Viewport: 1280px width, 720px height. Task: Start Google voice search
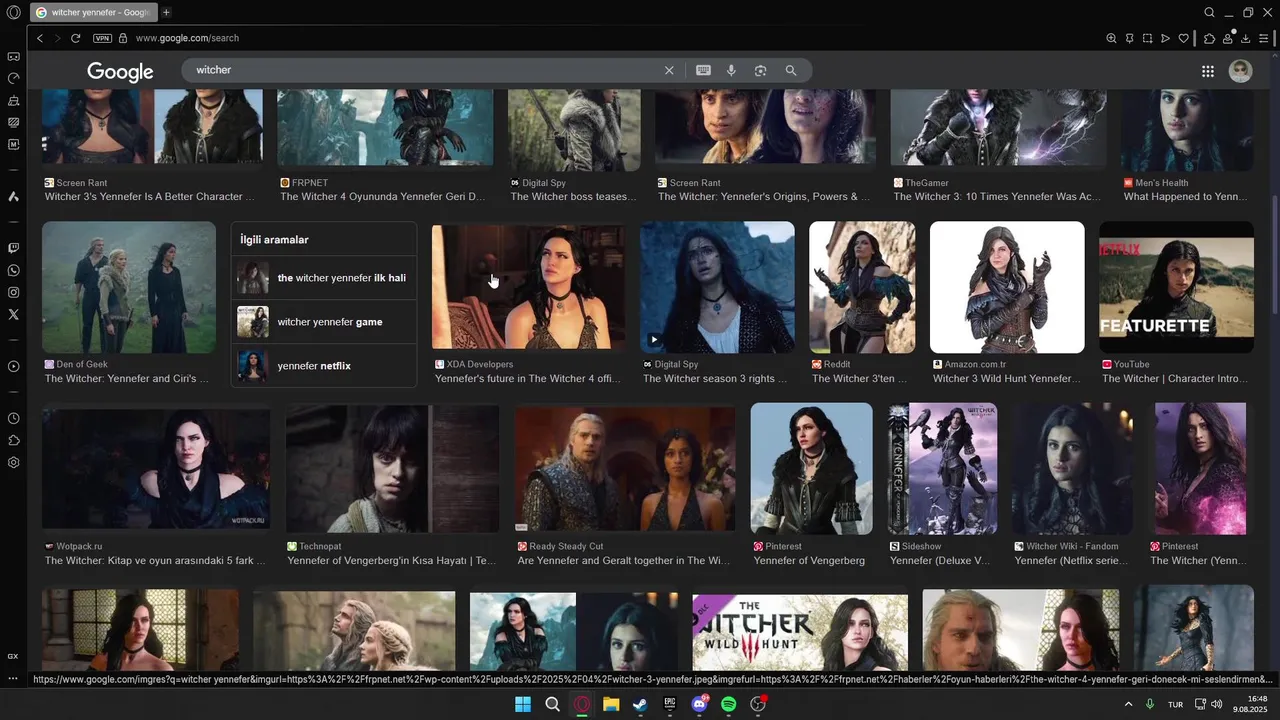coord(731,70)
